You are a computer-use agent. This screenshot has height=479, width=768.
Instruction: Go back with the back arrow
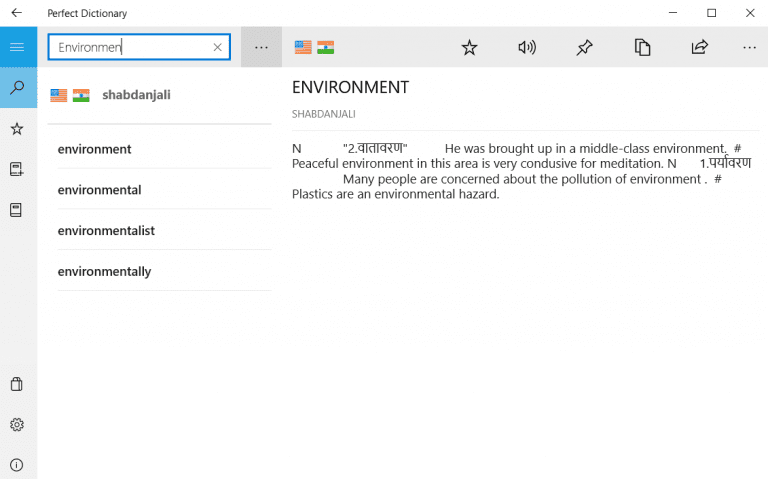pos(17,13)
